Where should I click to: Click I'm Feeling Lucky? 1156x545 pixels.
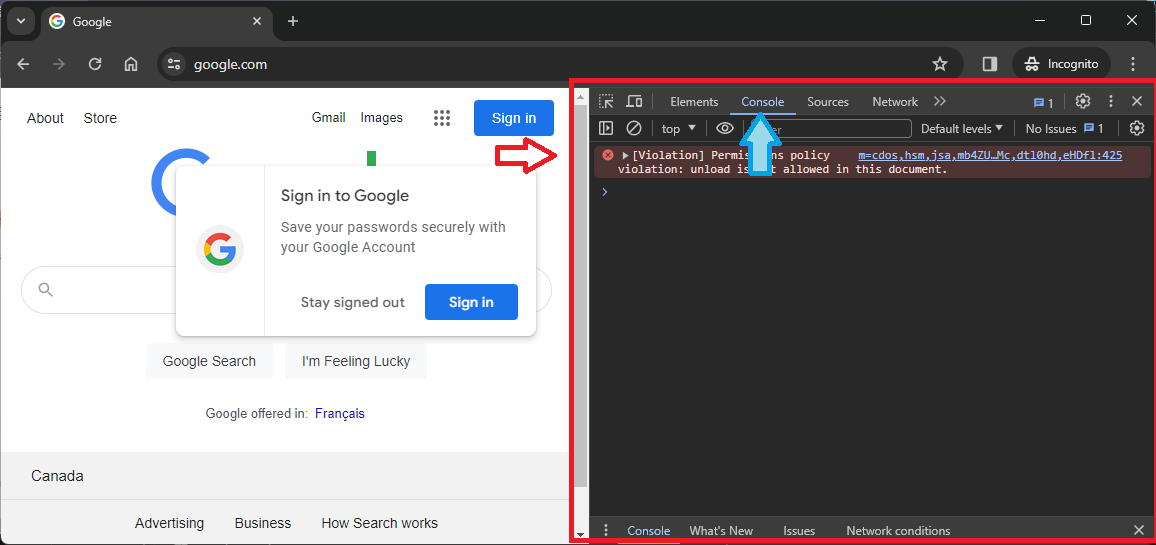356,361
